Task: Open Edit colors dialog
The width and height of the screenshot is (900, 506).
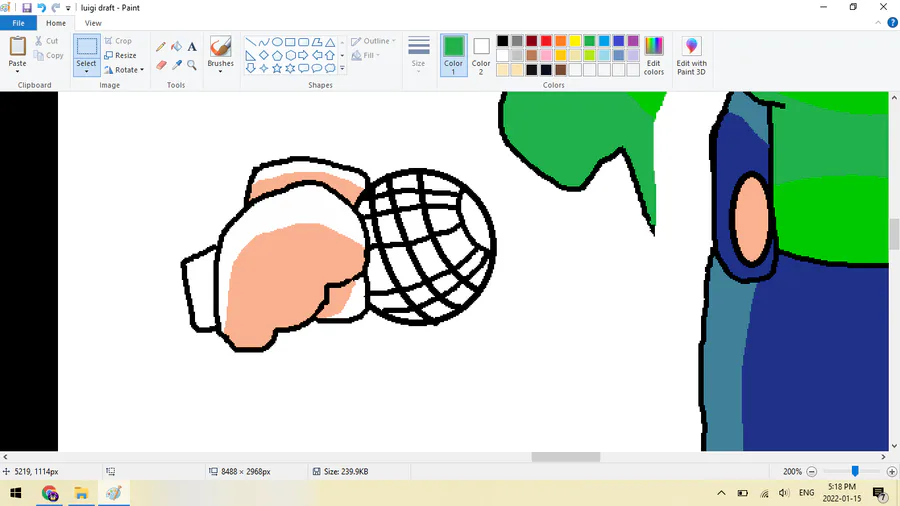Action: [x=654, y=55]
